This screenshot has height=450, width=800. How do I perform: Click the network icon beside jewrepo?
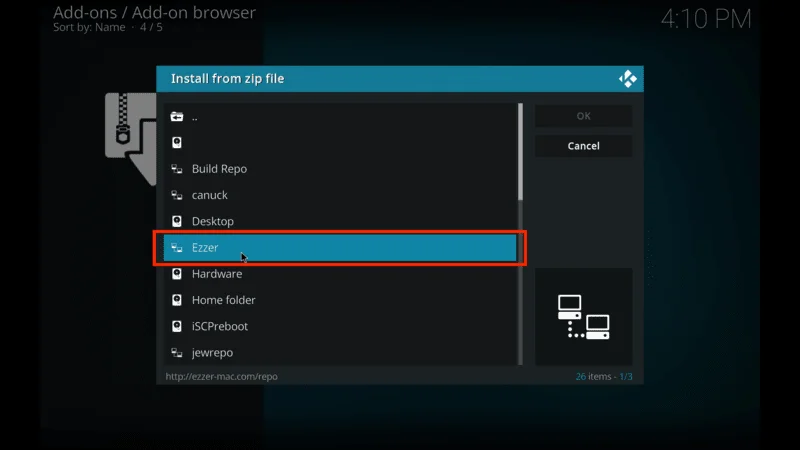[x=177, y=352]
